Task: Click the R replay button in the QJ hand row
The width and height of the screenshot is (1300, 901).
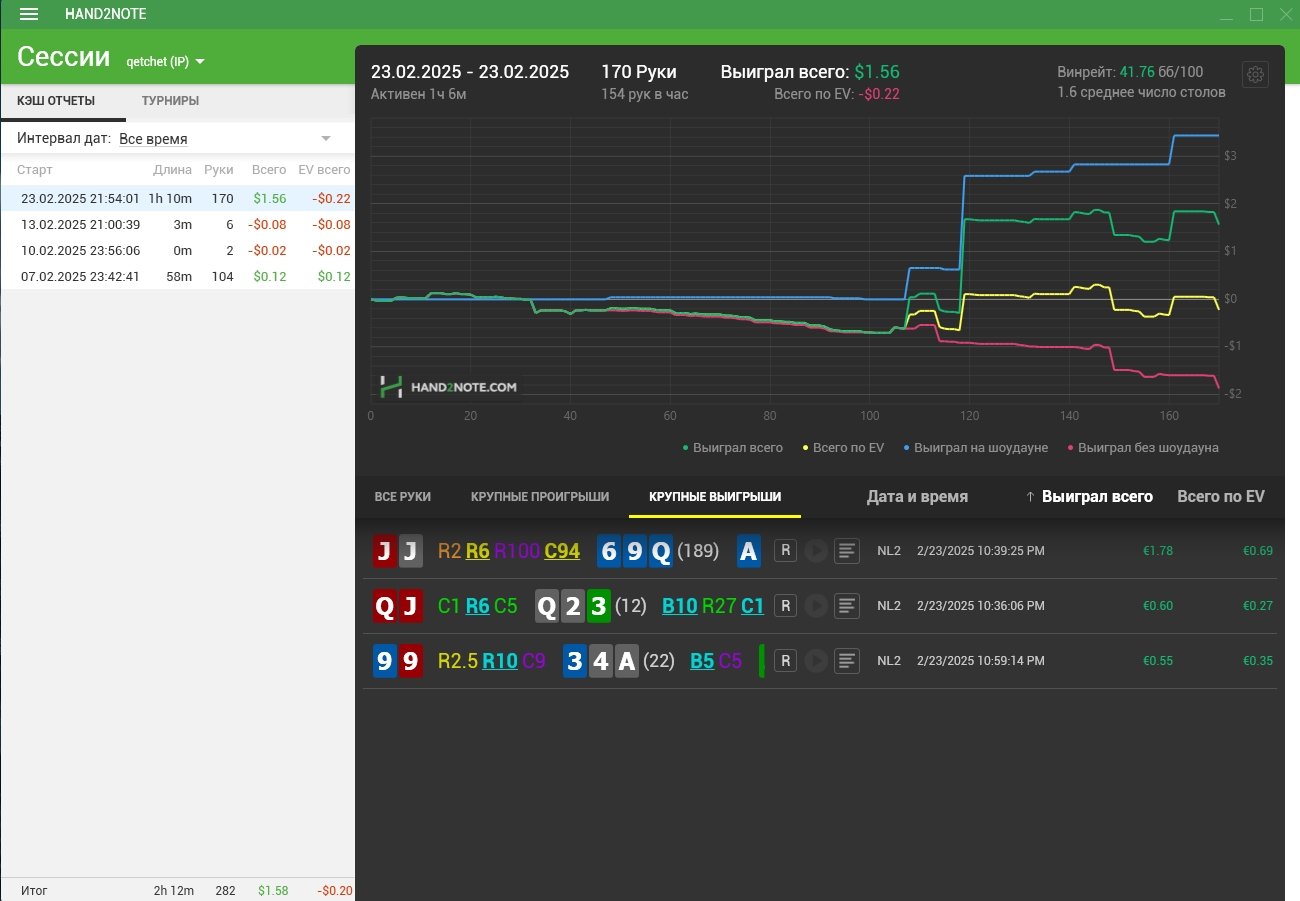Action: click(x=786, y=605)
